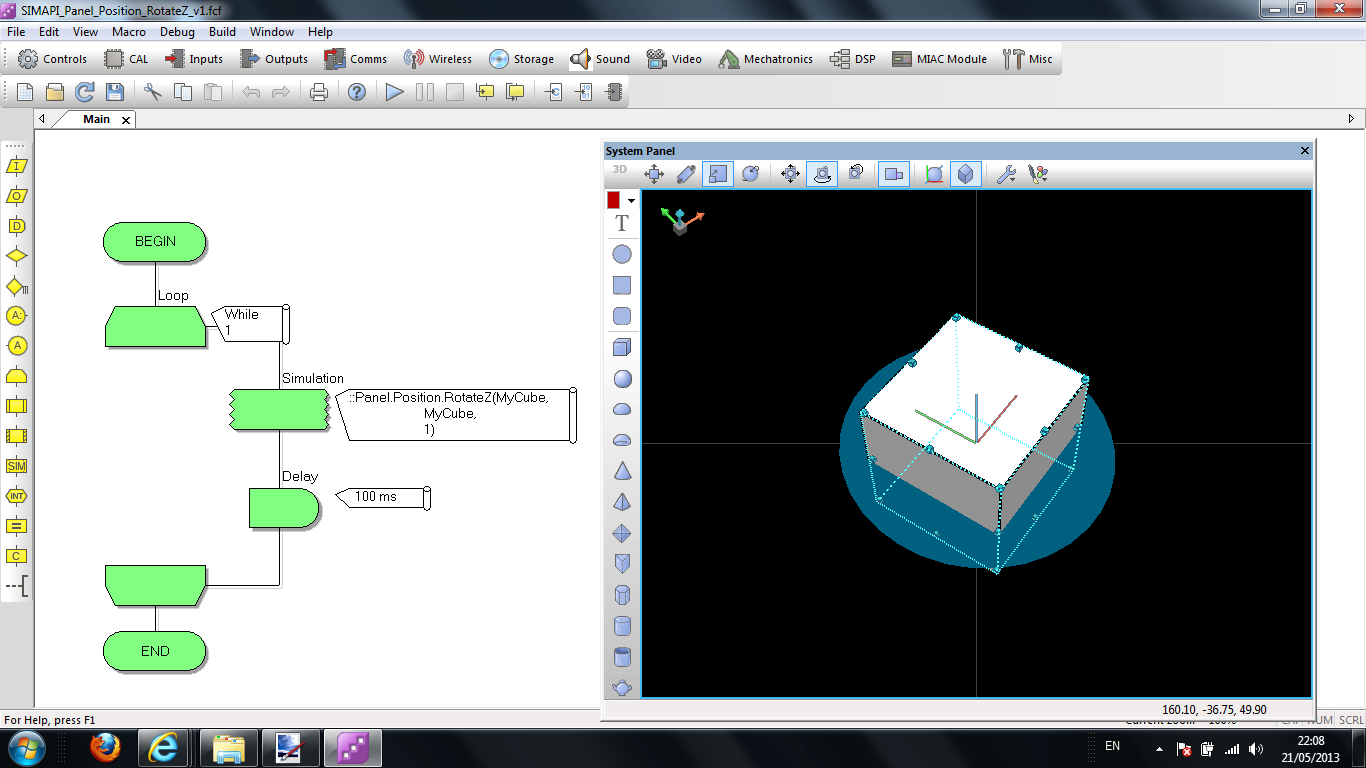The image size is (1366, 768).
Task: Expand the Wireless component menu
Action: pos(438,59)
